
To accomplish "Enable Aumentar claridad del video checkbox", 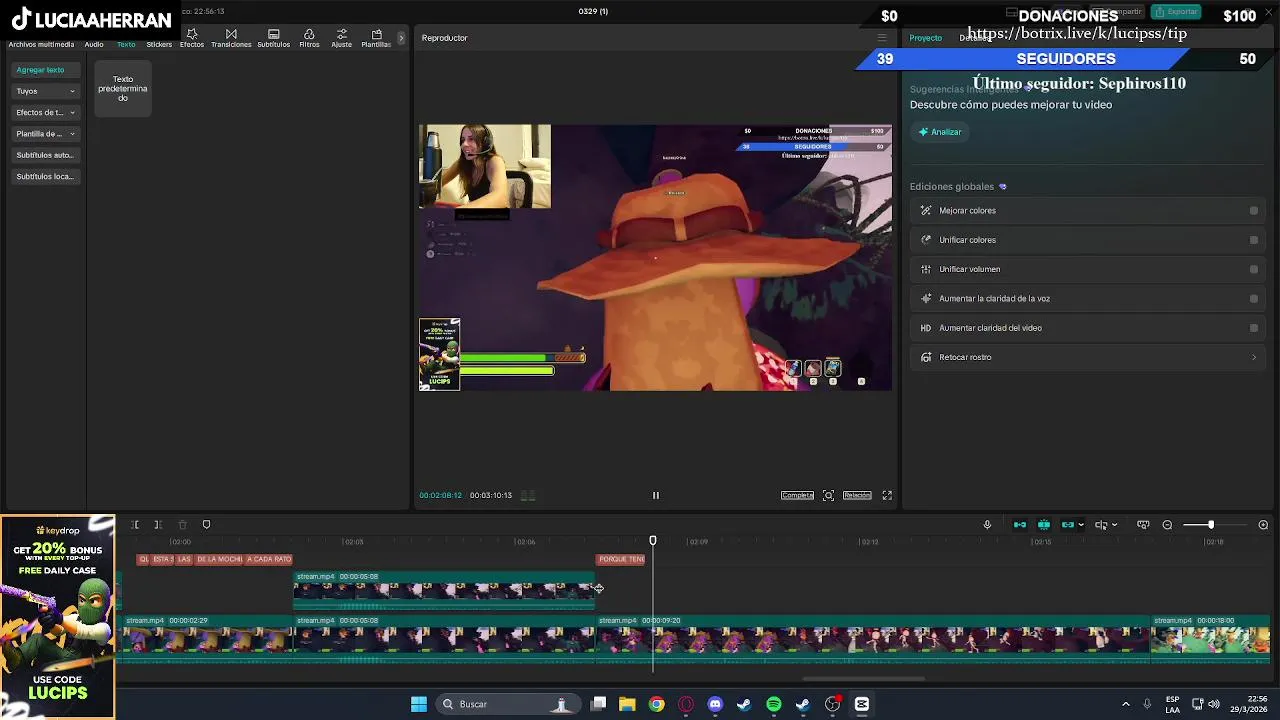I will click(x=1254, y=328).
